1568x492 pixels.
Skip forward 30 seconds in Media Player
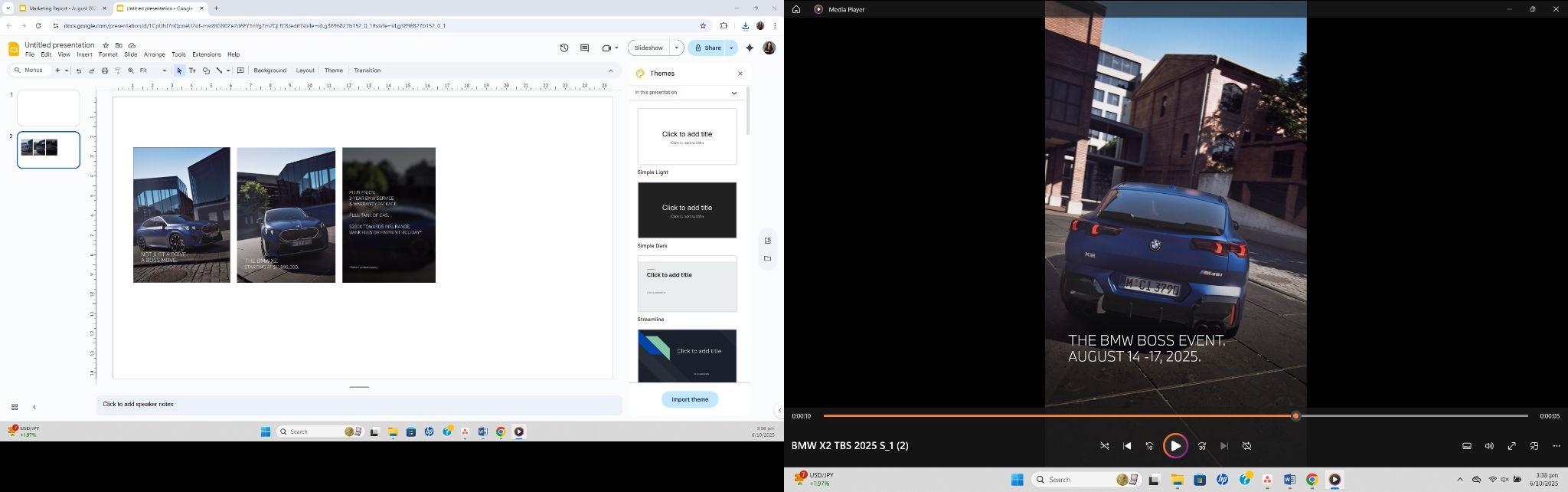point(1201,446)
